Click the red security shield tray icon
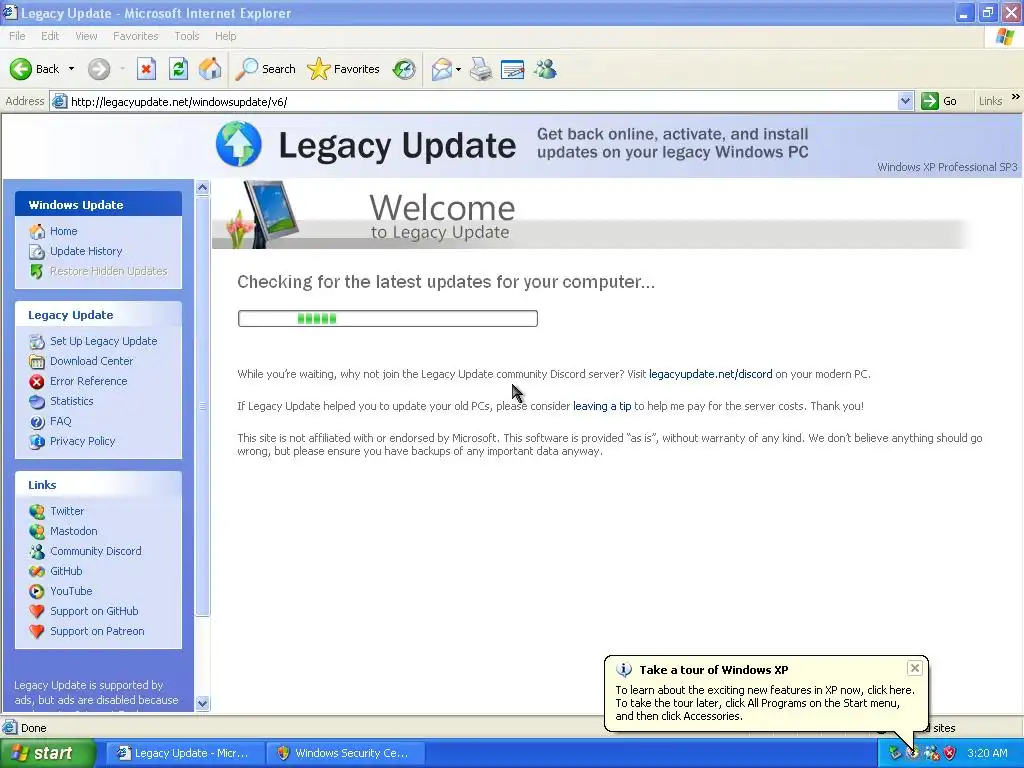This screenshot has width=1024, height=768. [950, 753]
